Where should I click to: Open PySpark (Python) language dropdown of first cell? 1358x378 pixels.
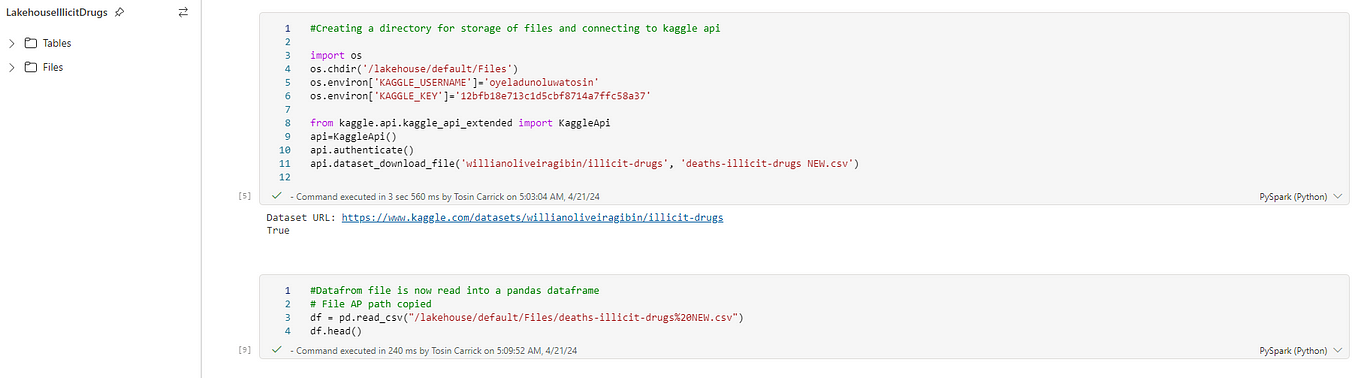pyautogui.click(x=1300, y=197)
